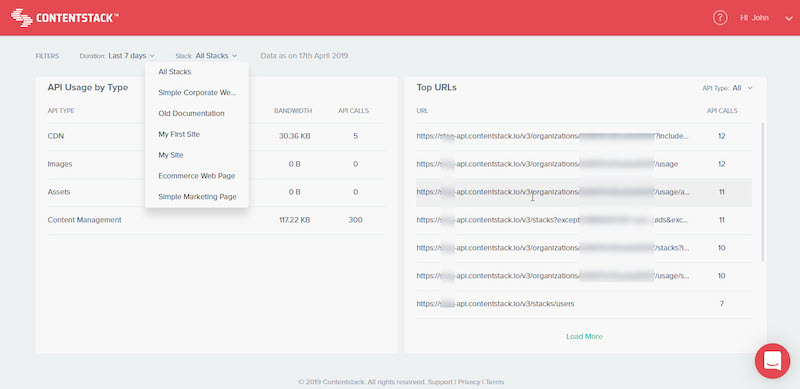Open the Support footer link
800x389 pixels.
[440, 382]
